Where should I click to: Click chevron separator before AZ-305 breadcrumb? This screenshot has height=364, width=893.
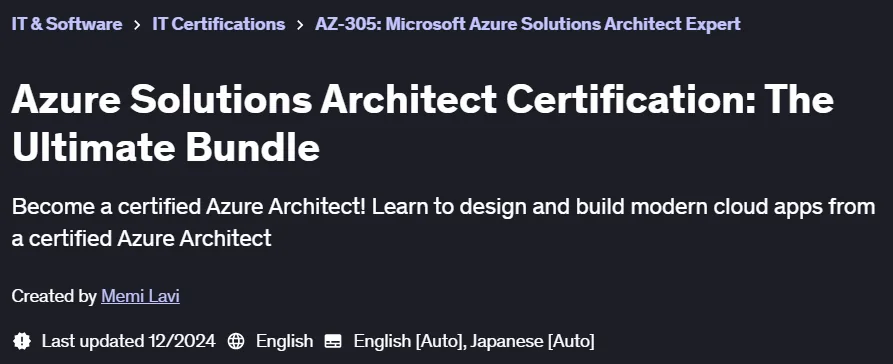coord(300,24)
